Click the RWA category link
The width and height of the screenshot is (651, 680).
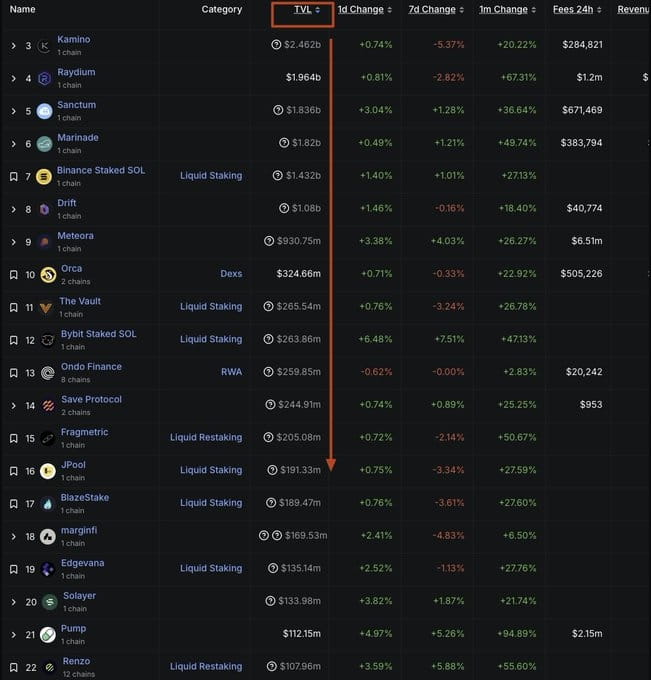(231, 372)
